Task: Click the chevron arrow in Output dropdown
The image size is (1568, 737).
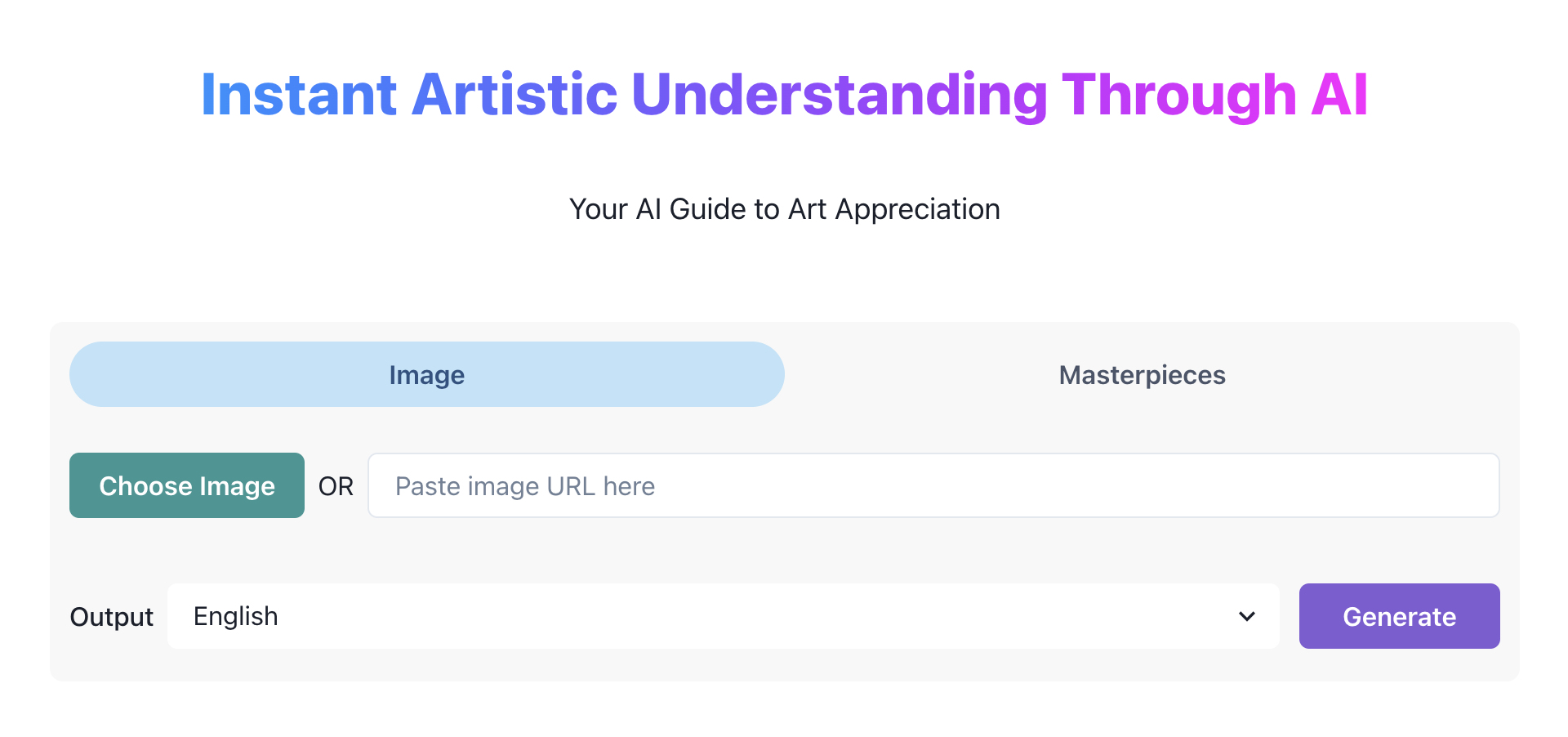Action: click(1246, 617)
